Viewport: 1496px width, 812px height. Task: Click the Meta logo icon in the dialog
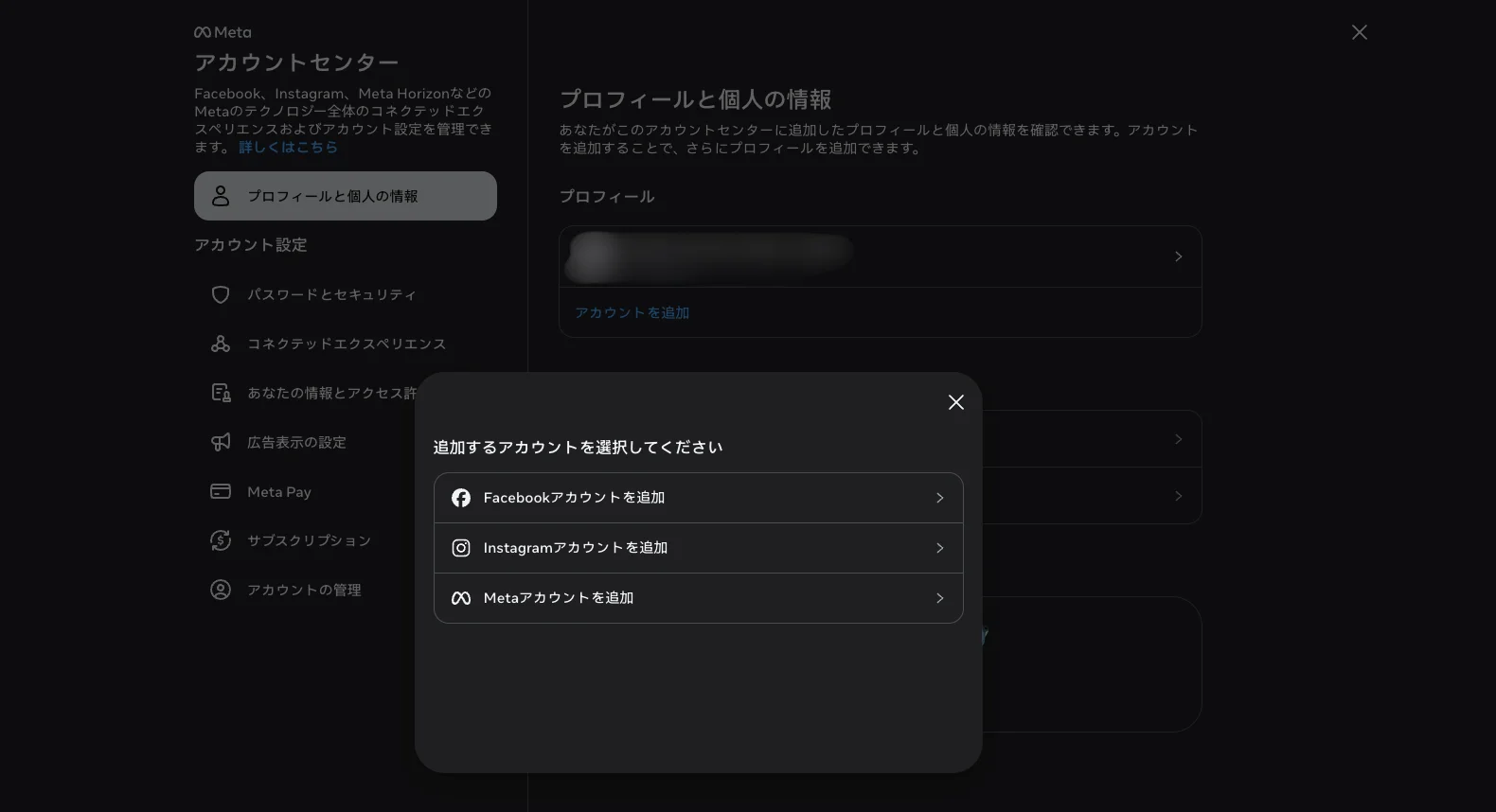(x=461, y=598)
